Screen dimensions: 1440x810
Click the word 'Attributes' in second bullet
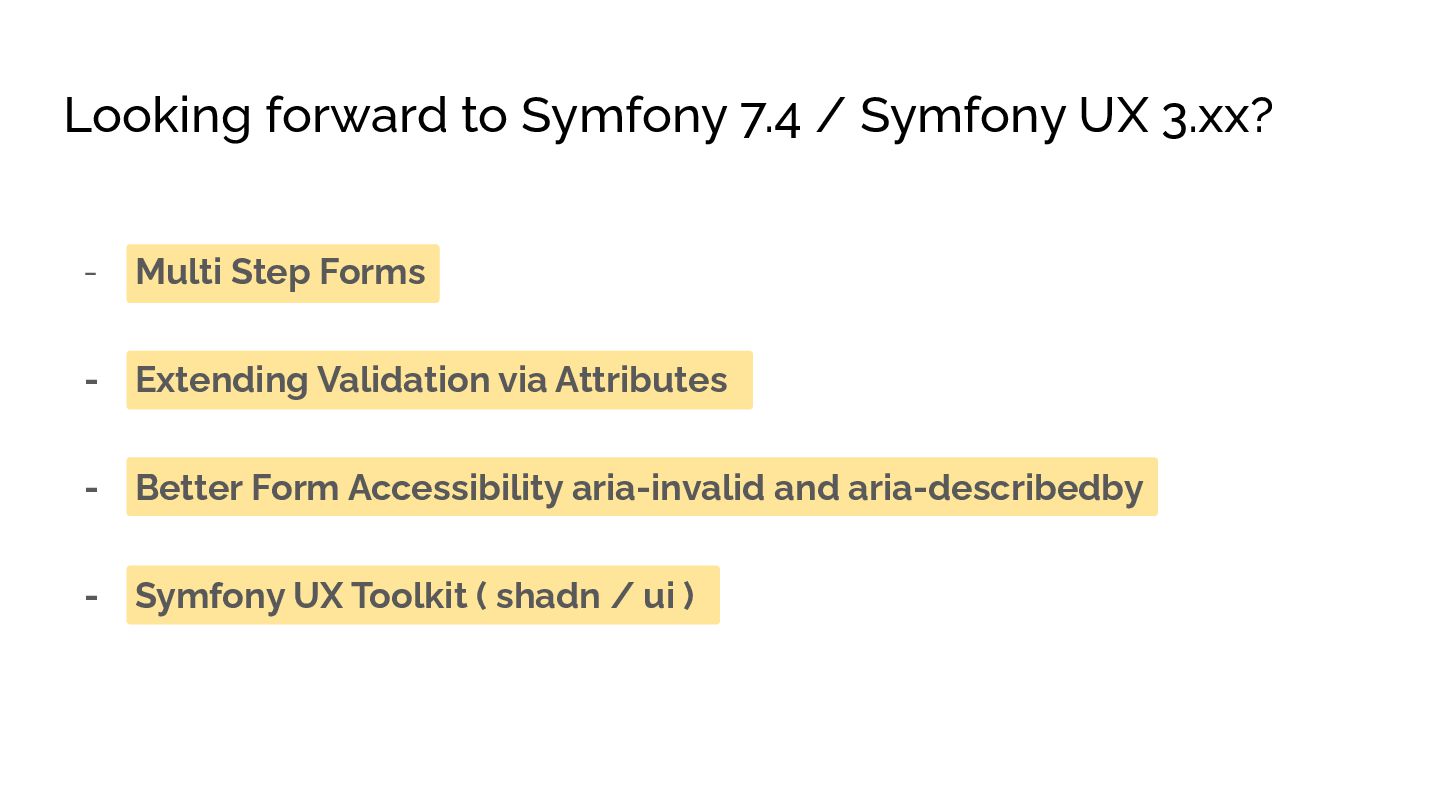click(641, 380)
